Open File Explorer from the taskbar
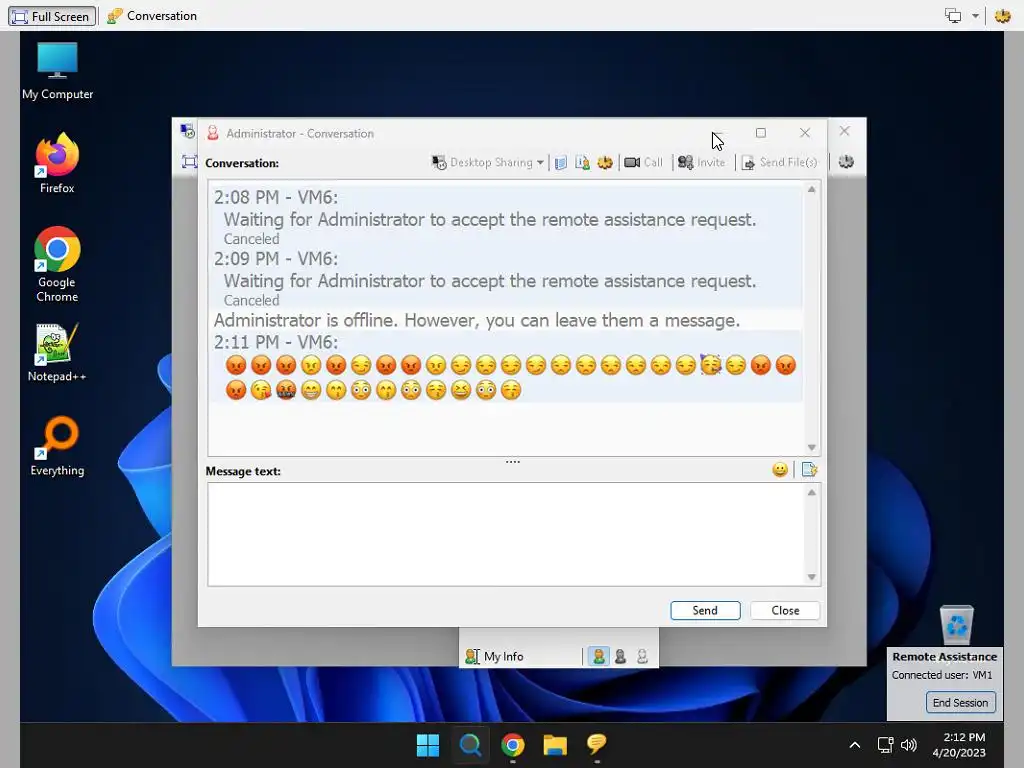The image size is (1024, 768). (554, 744)
